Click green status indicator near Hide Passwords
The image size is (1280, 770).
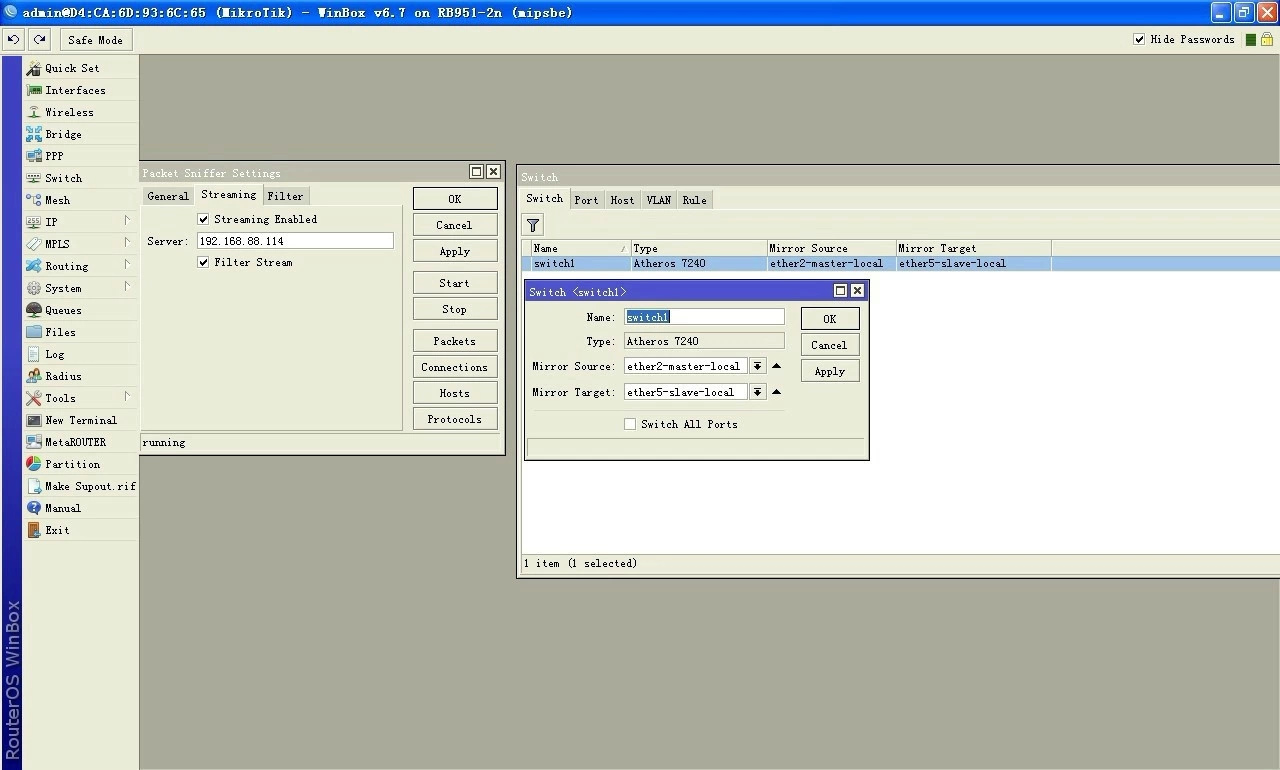(1250, 40)
